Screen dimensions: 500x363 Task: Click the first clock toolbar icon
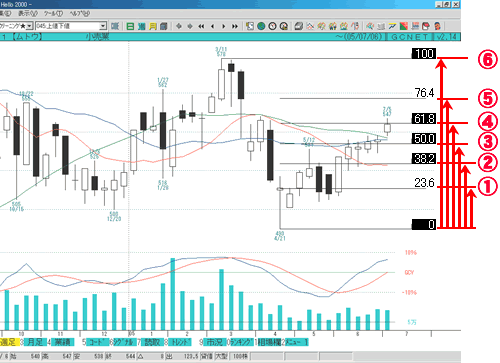click(272, 26)
